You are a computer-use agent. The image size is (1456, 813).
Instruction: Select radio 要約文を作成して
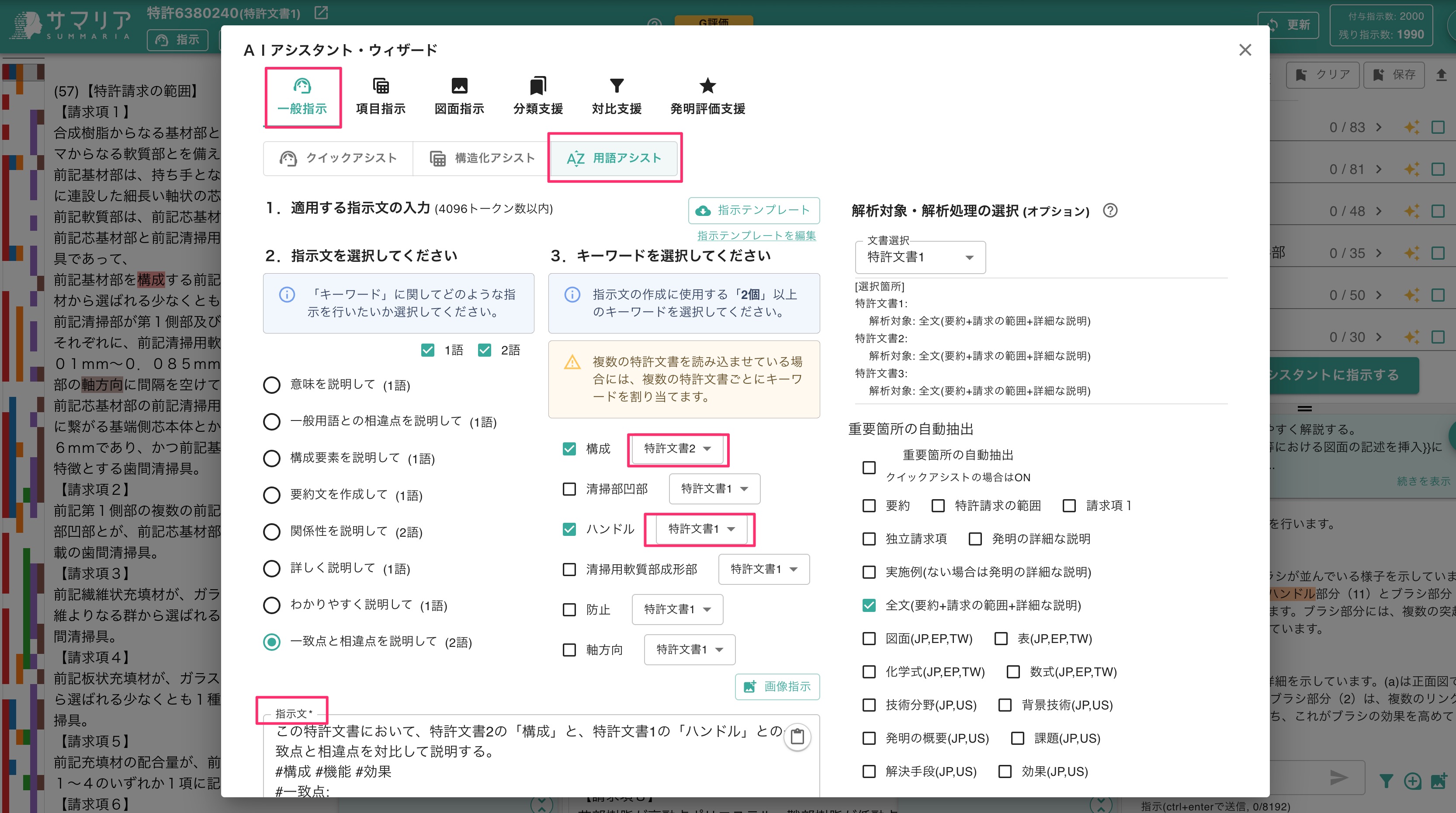coord(272,495)
